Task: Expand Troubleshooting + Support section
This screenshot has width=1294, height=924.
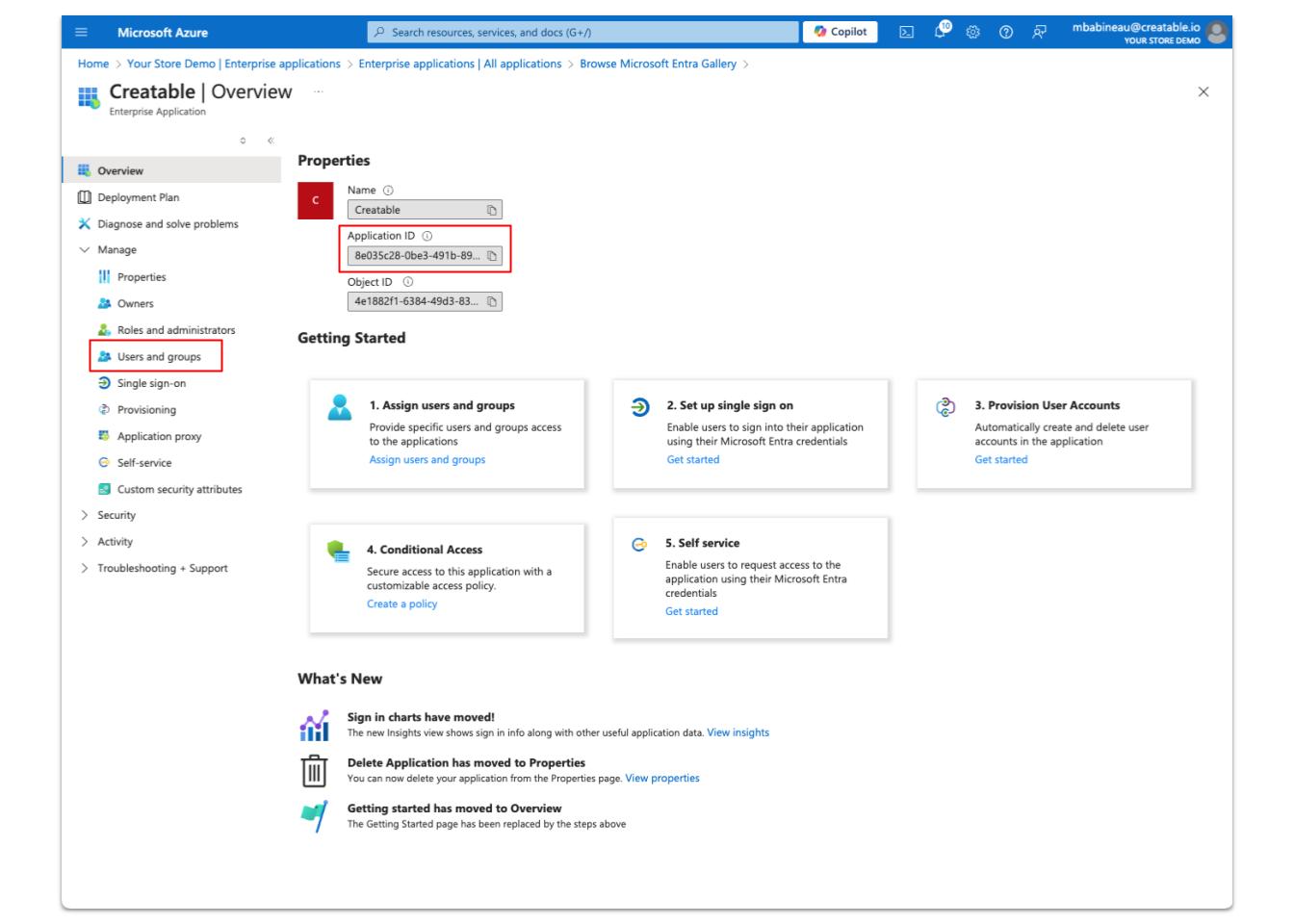Action: (85, 569)
